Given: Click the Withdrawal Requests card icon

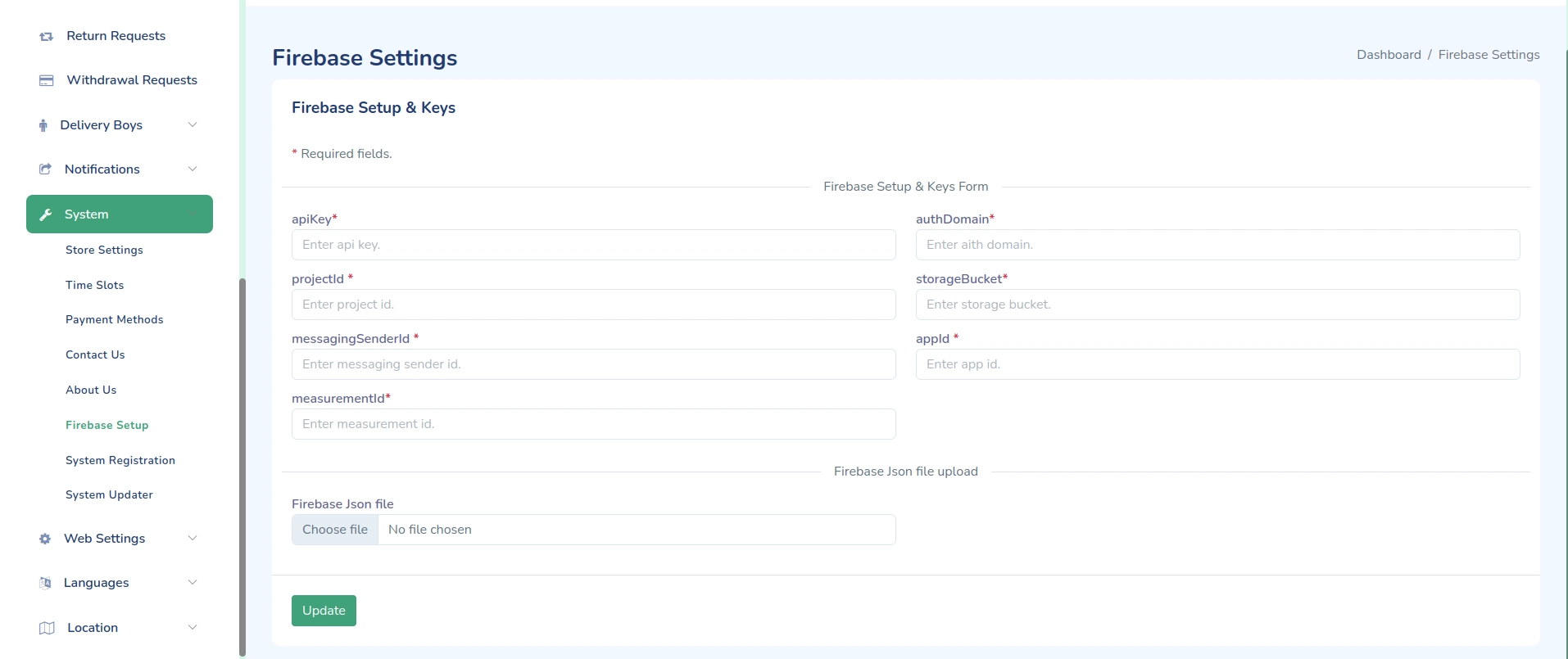Looking at the screenshot, I should pyautogui.click(x=47, y=80).
